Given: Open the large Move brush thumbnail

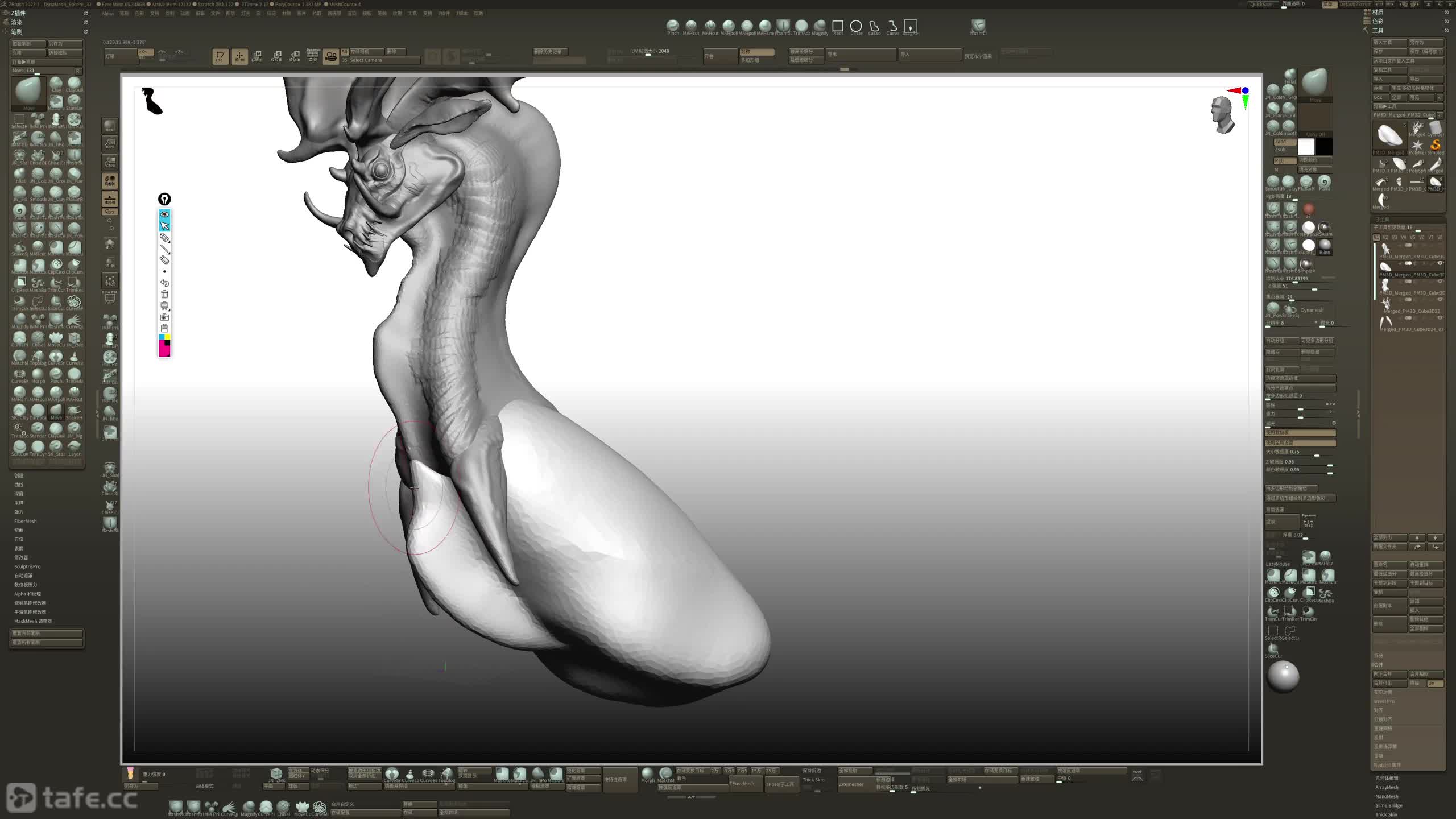Looking at the screenshot, I should point(28,93).
